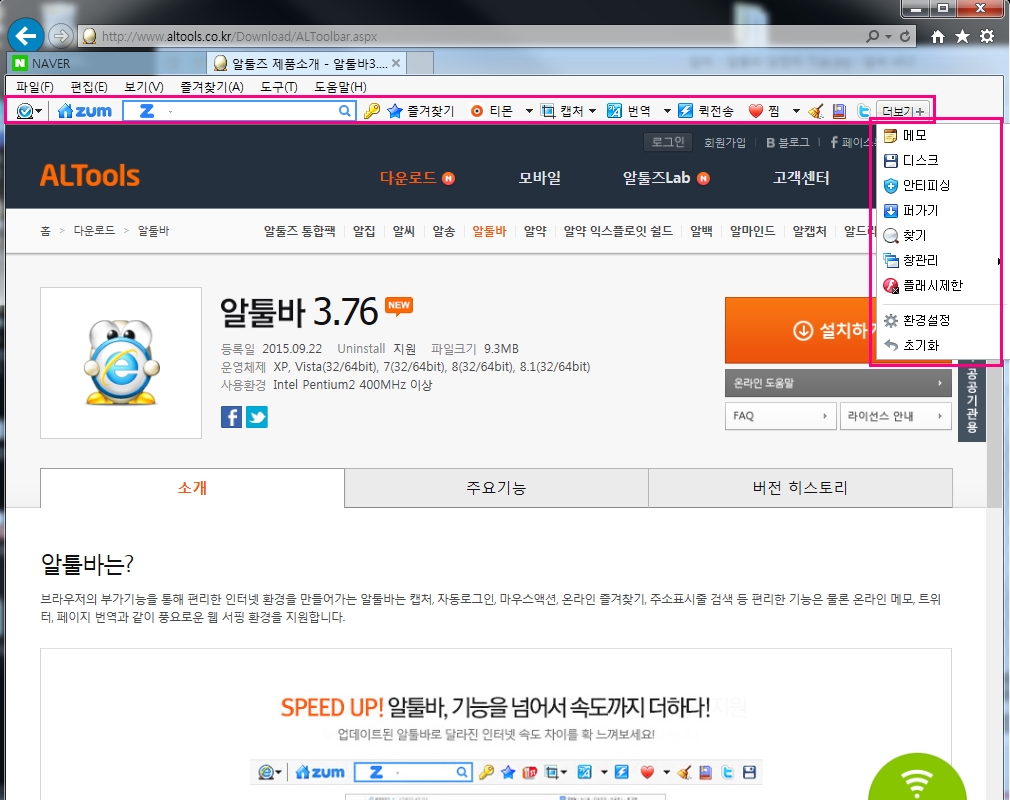Switch to the 버전 히스토리 tab
1010x800 pixels.
[800, 488]
